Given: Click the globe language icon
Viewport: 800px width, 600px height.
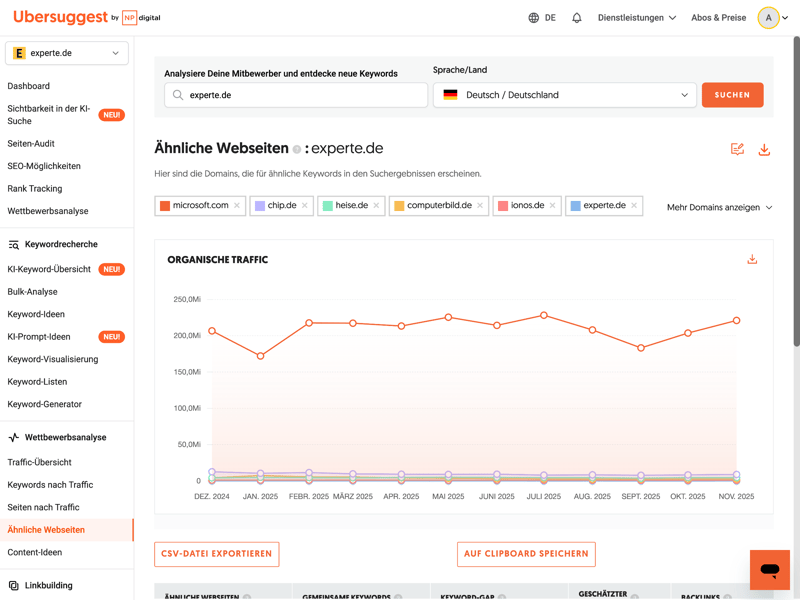Looking at the screenshot, I should pos(534,18).
